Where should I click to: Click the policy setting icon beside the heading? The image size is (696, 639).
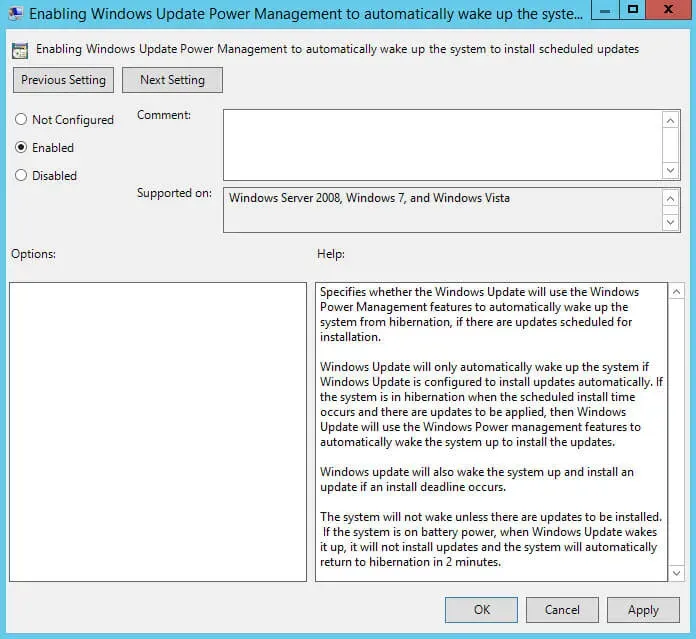[20, 51]
